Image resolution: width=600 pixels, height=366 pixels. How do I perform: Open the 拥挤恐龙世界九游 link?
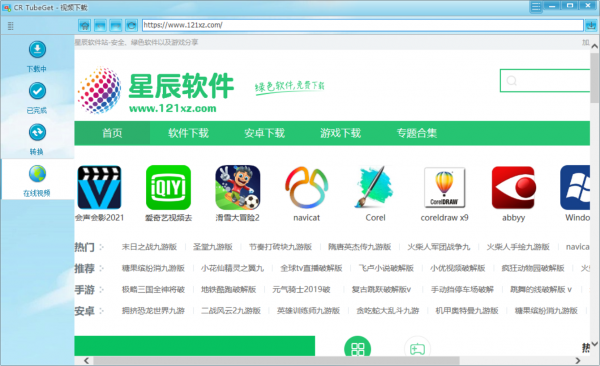pos(153,310)
